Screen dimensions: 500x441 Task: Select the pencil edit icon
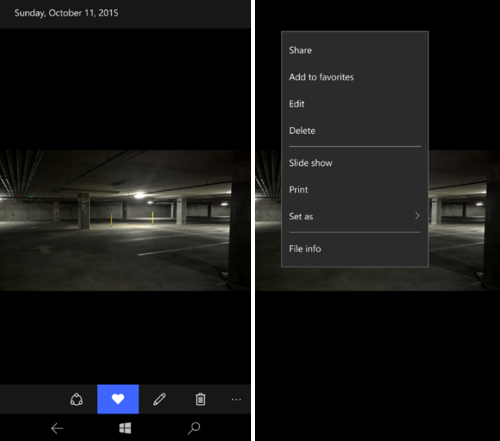coord(159,399)
